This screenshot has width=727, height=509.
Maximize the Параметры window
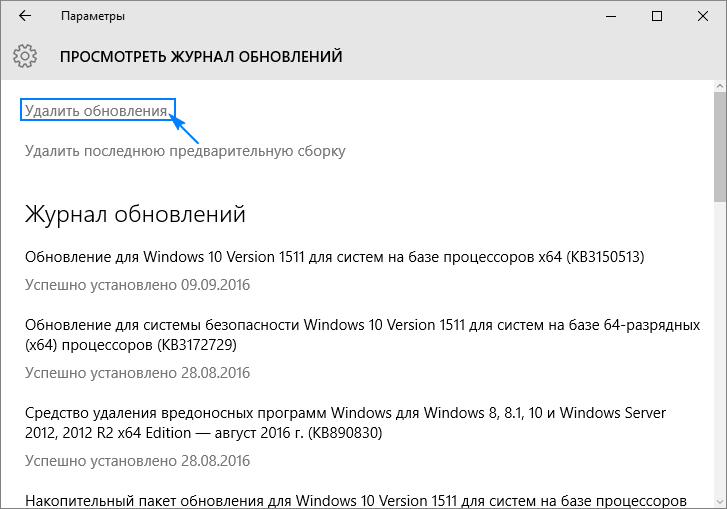pyautogui.click(x=657, y=17)
